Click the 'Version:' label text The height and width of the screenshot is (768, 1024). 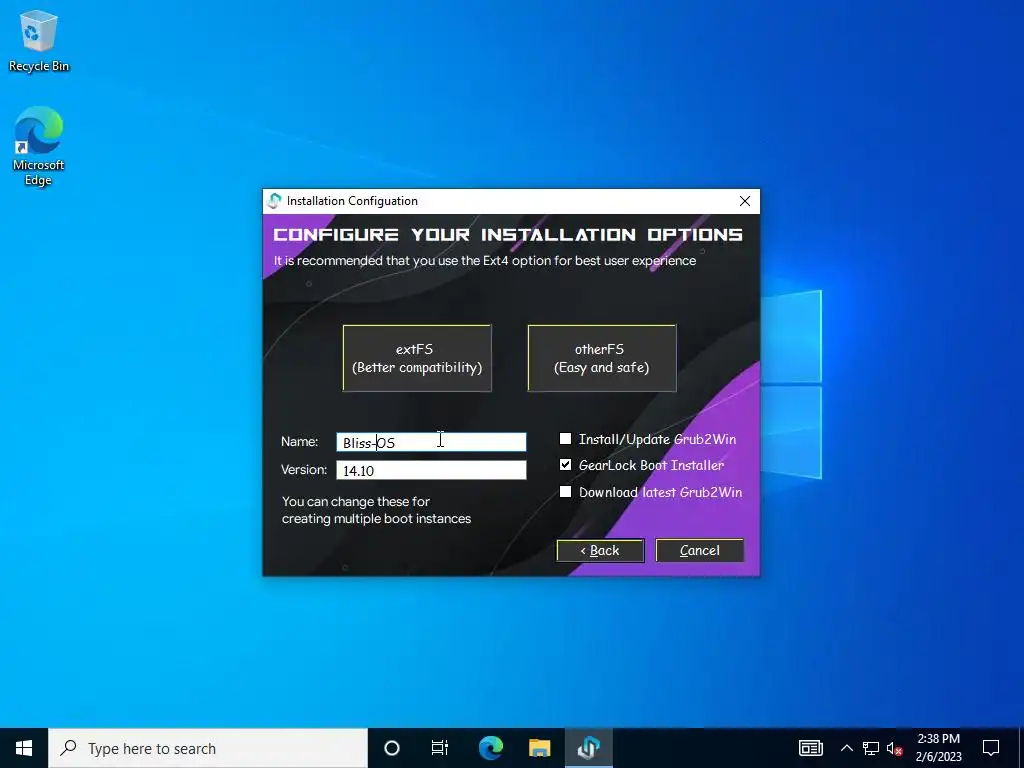click(304, 470)
